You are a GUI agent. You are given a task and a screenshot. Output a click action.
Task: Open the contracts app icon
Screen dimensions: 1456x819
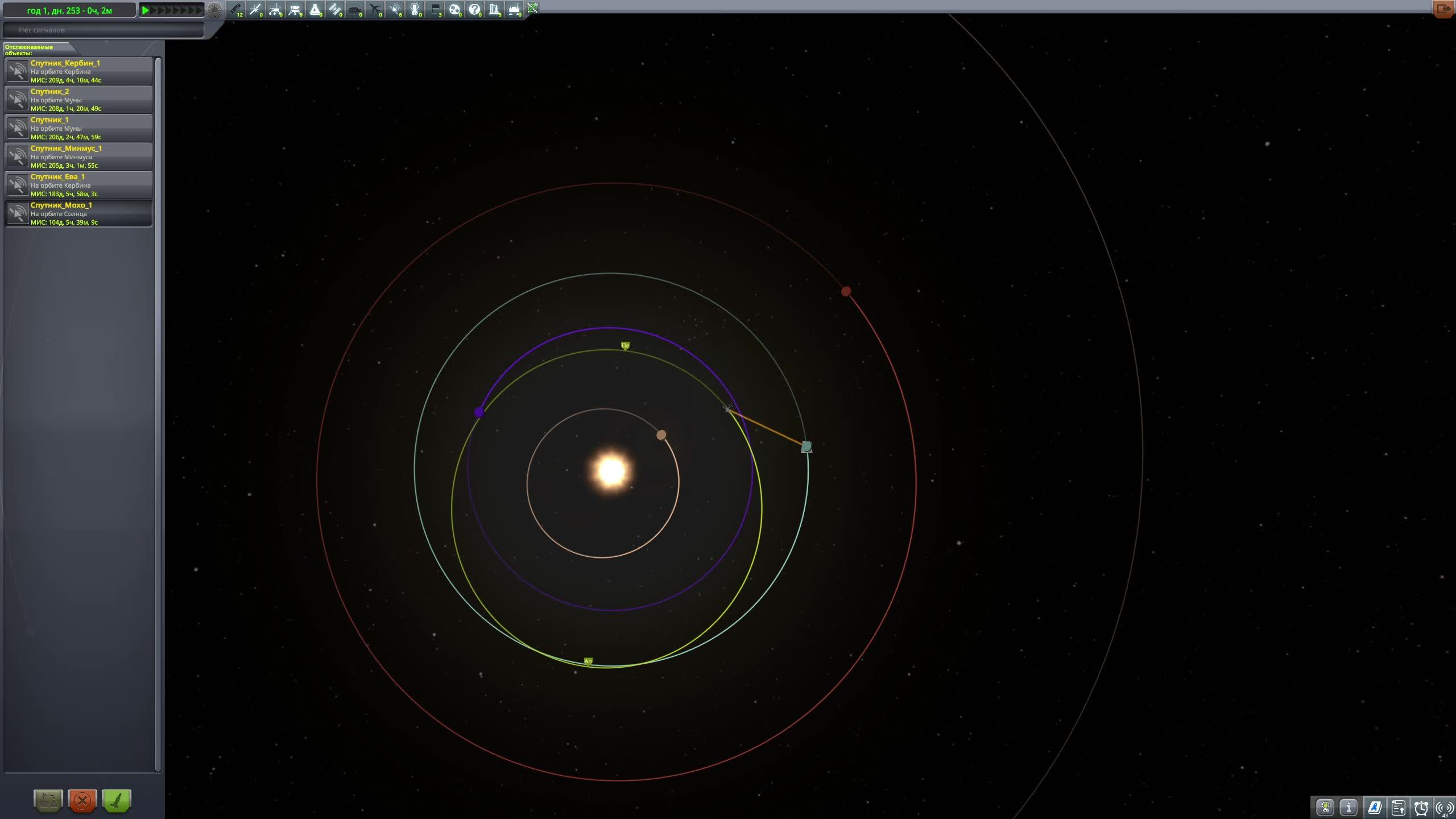coord(1399,807)
